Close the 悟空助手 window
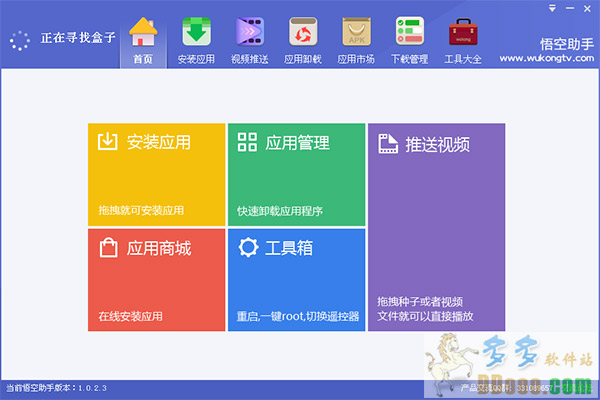The width and height of the screenshot is (600, 400). pos(587,8)
